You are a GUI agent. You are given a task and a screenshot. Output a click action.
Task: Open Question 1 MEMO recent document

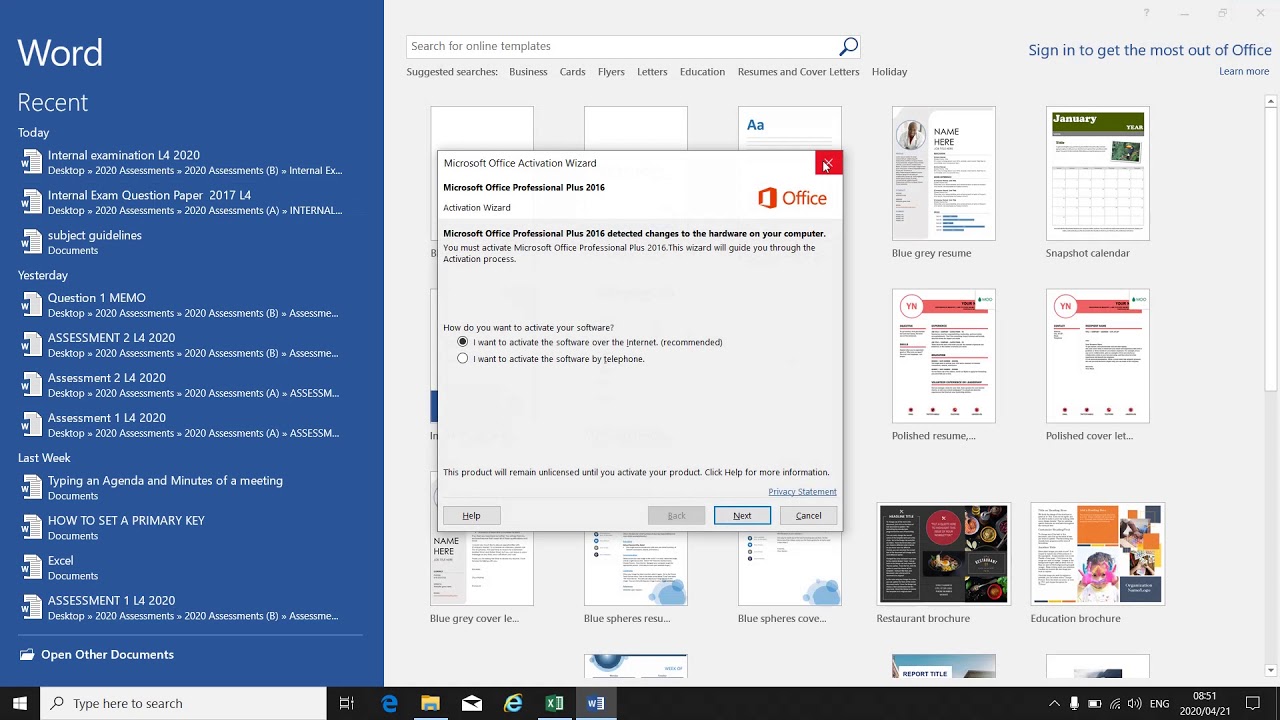tap(190, 305)
